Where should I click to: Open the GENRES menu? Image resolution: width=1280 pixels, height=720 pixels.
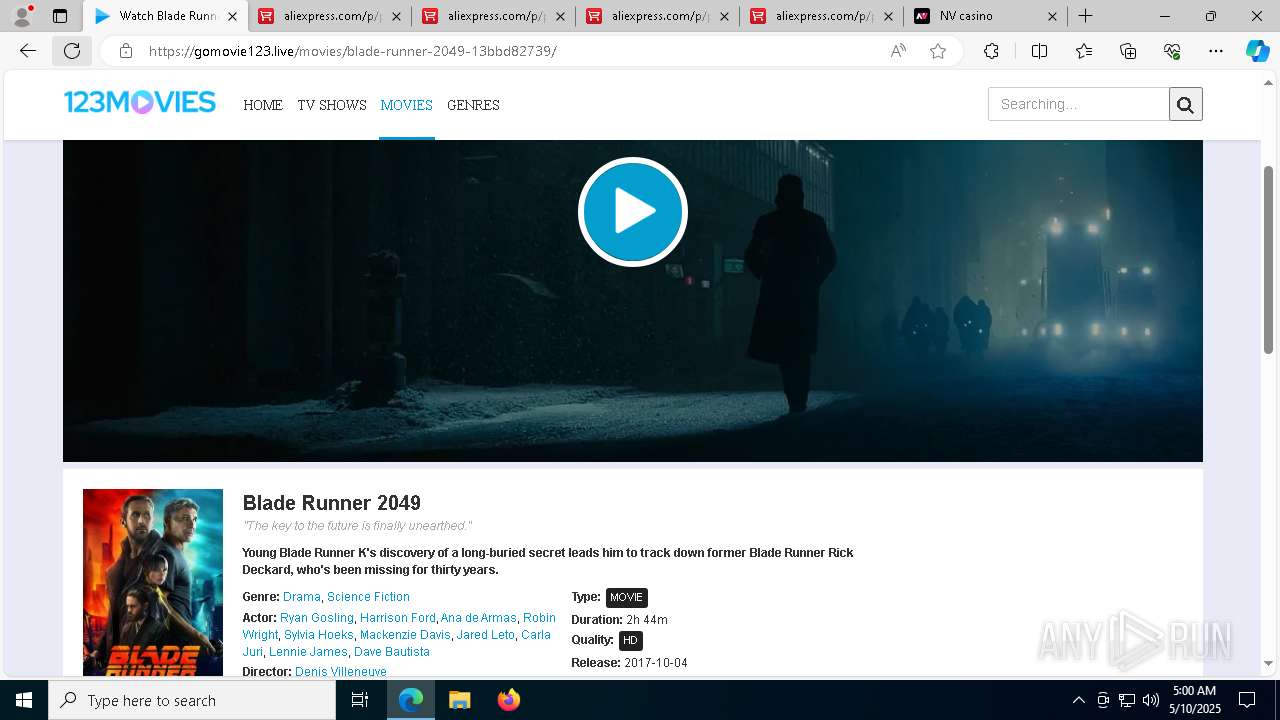pyautogui.click(x=473, y=105)
